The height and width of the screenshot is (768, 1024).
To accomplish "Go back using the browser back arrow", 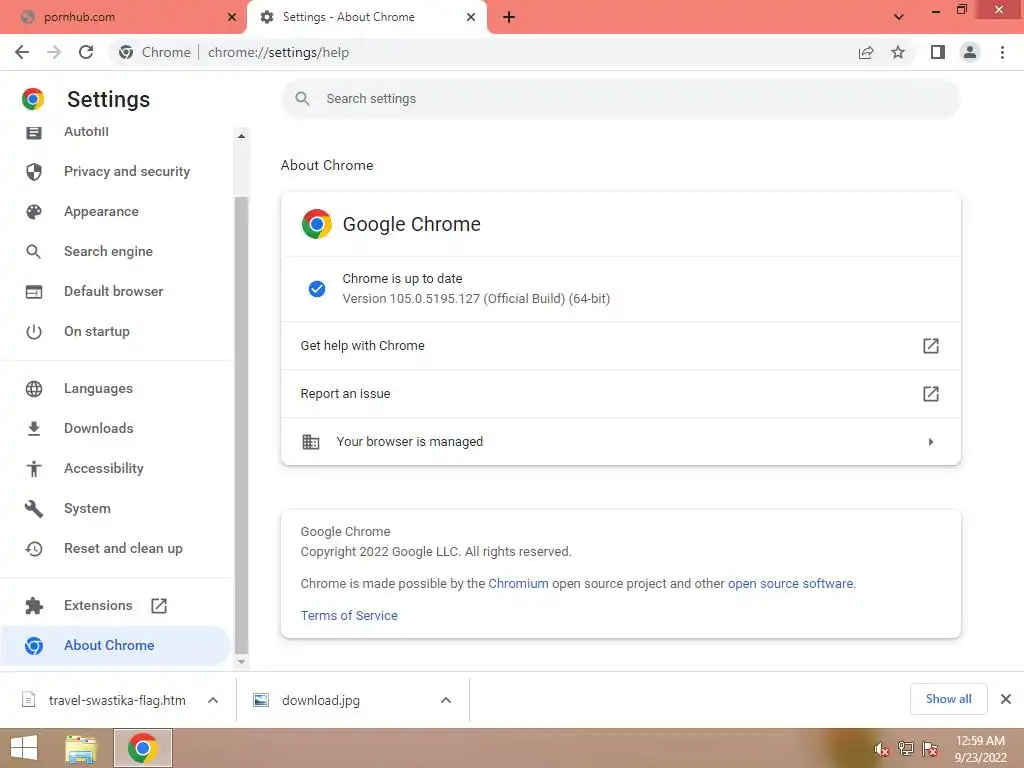I will 22,52.
